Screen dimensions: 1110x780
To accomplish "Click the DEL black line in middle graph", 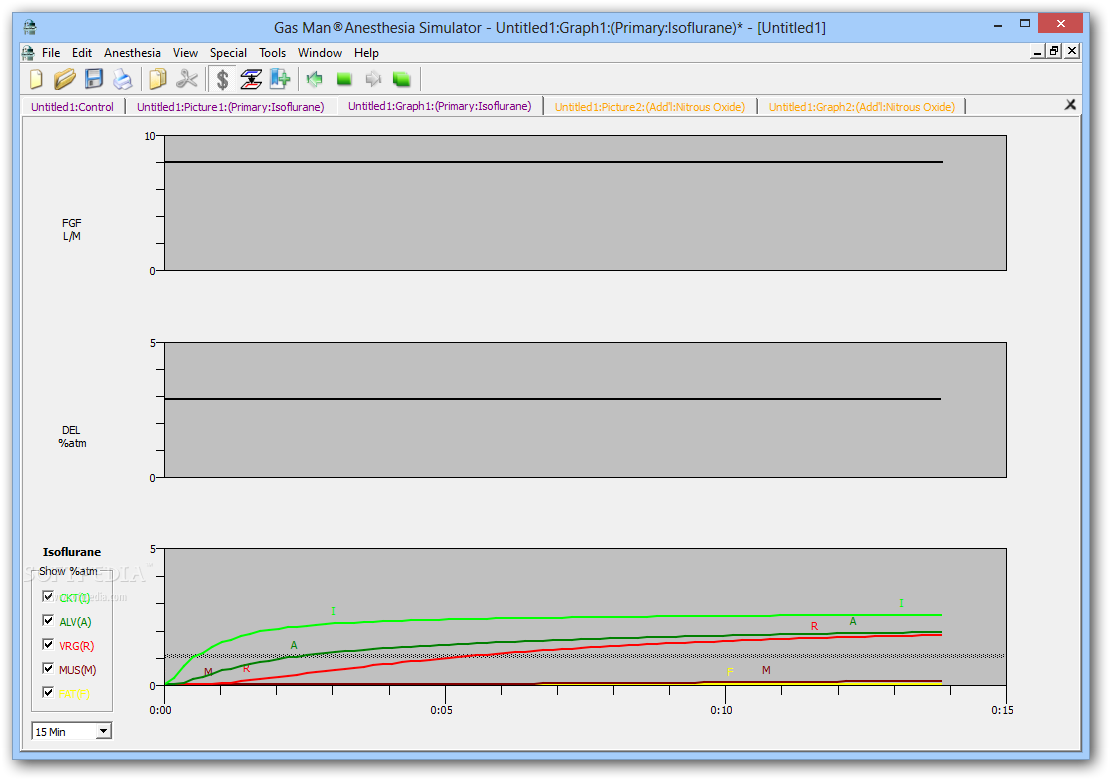I will (553, 399).
